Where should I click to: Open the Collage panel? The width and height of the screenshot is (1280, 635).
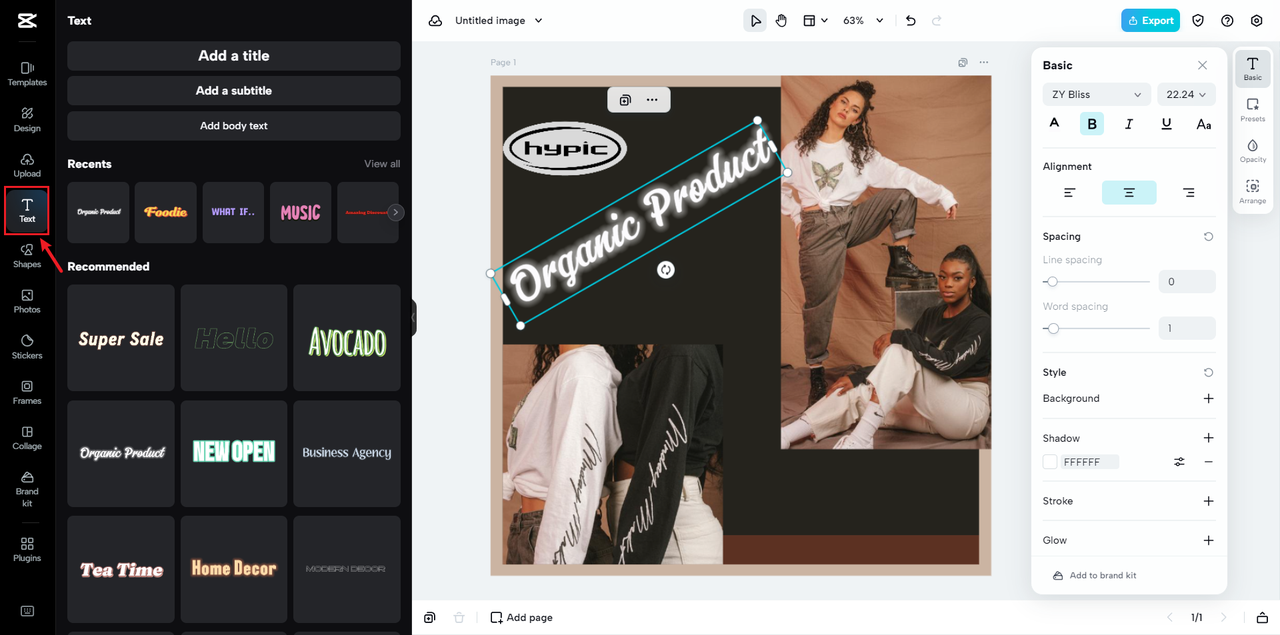pos(27,438)
